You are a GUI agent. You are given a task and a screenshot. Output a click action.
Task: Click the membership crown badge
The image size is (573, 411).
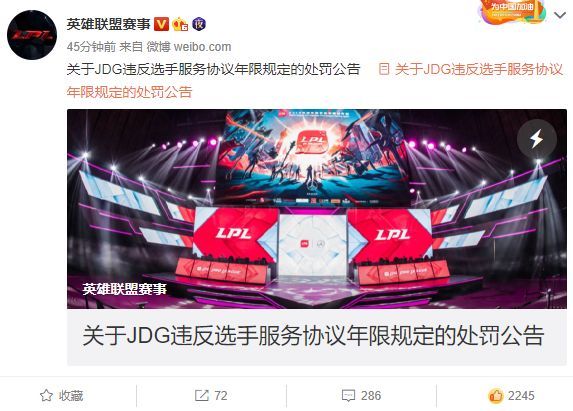(180, 24)
